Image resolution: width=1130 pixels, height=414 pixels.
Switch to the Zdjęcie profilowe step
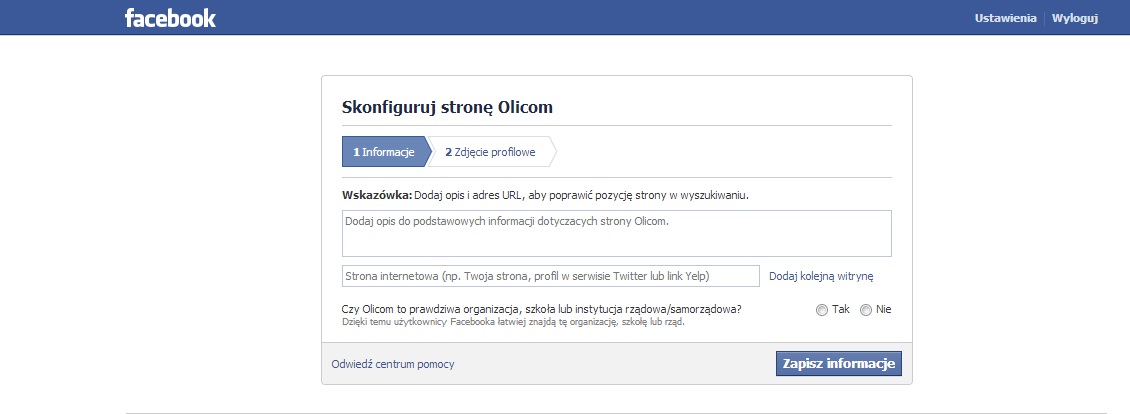tap(491, 152)
